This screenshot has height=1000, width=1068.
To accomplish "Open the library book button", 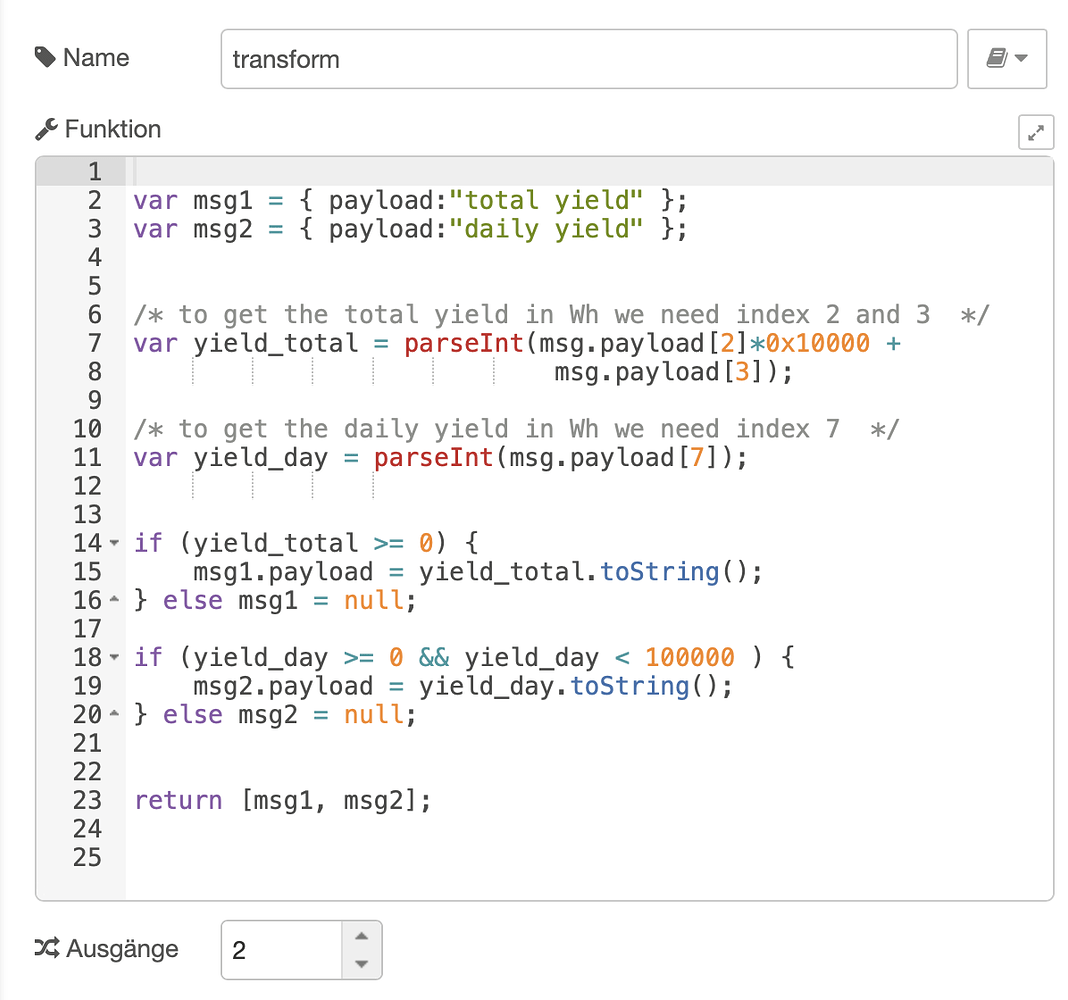I will coord(1007,59).
